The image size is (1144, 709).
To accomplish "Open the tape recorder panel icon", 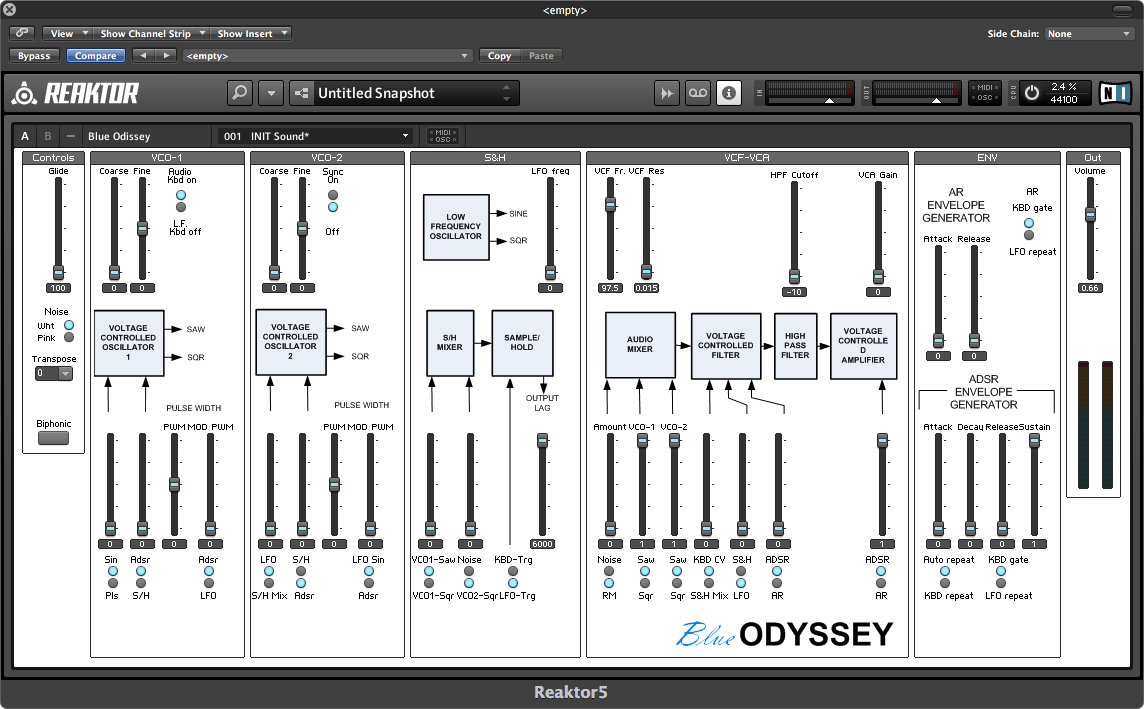I will (697, 93).
